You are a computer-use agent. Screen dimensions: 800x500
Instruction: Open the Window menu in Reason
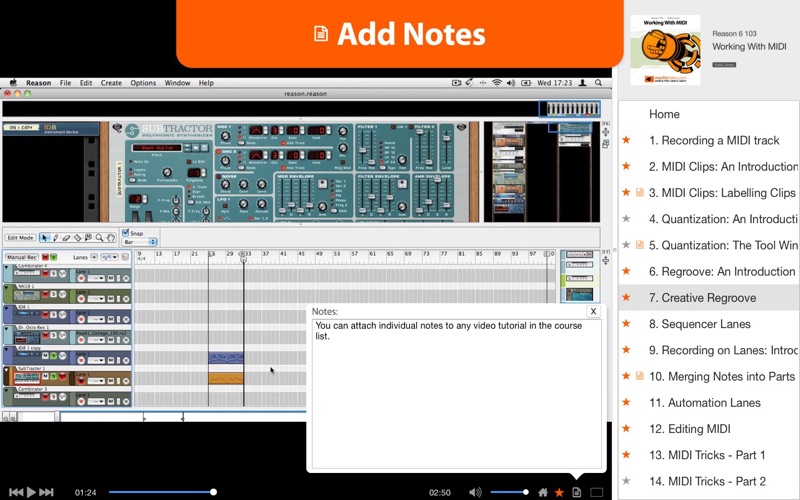point(177,83)
